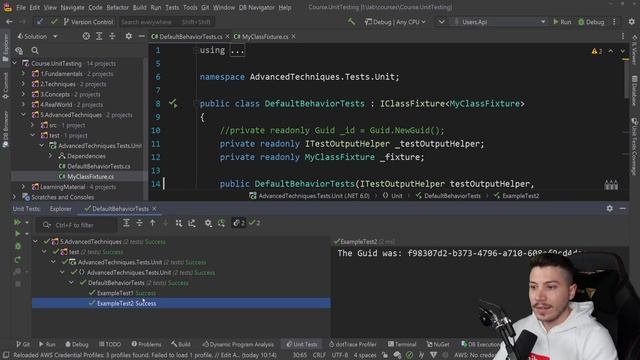Switch to Explorer tab in Unit Tests

click(x=60, y=209)
